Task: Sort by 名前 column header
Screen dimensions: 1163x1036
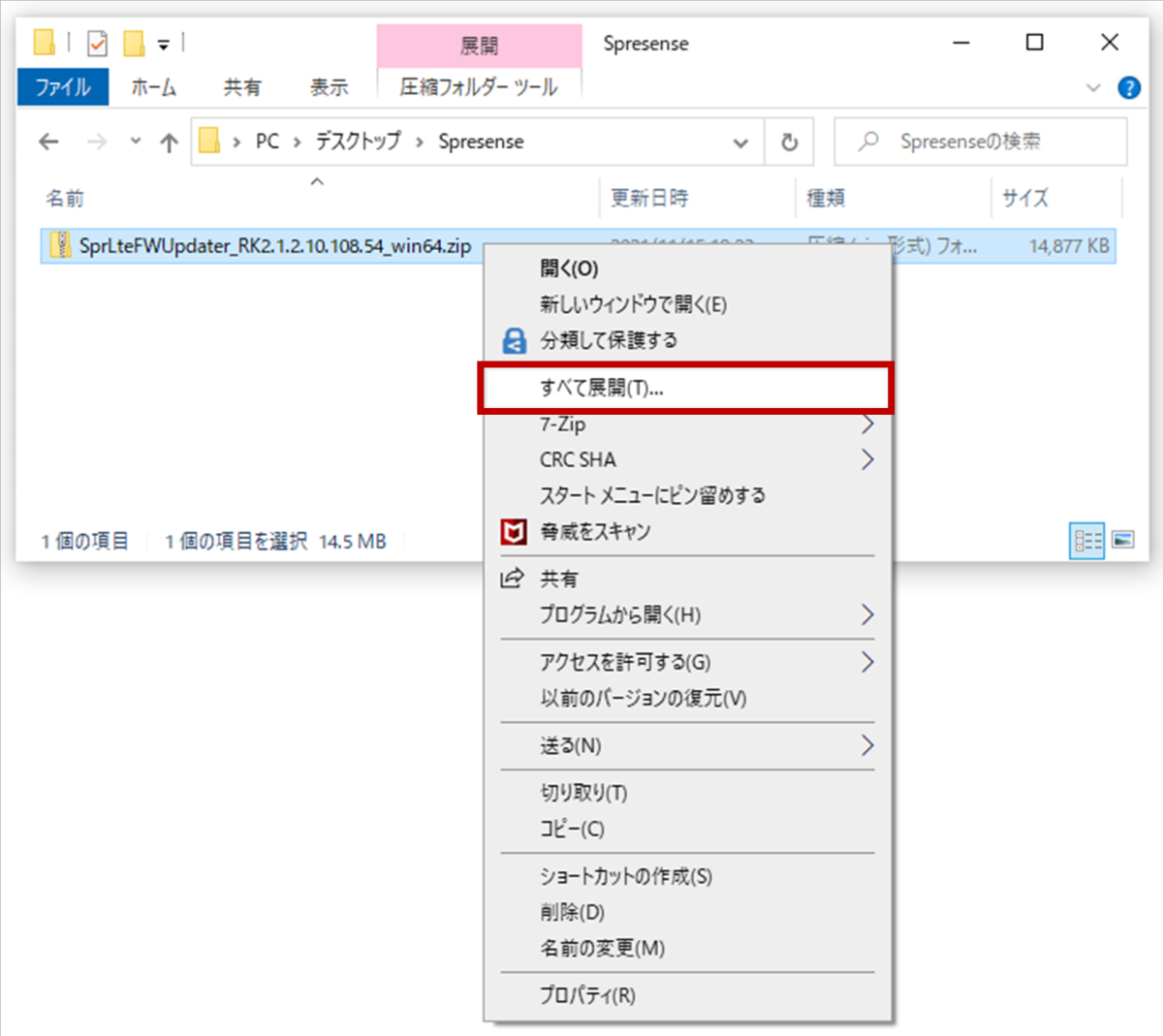Action: [65, 199]
